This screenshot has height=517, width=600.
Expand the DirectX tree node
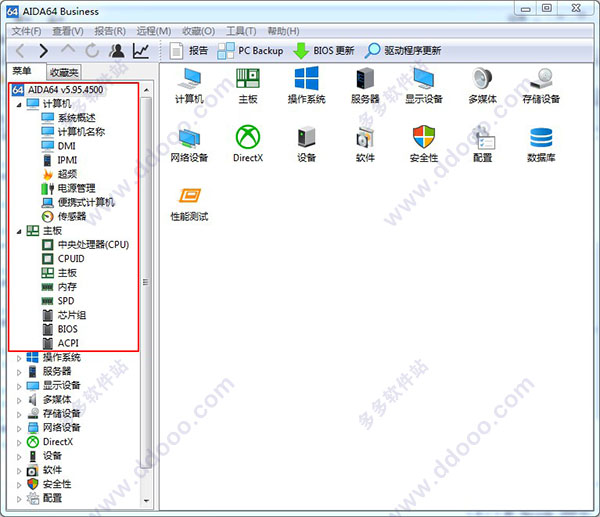(19, 443)
